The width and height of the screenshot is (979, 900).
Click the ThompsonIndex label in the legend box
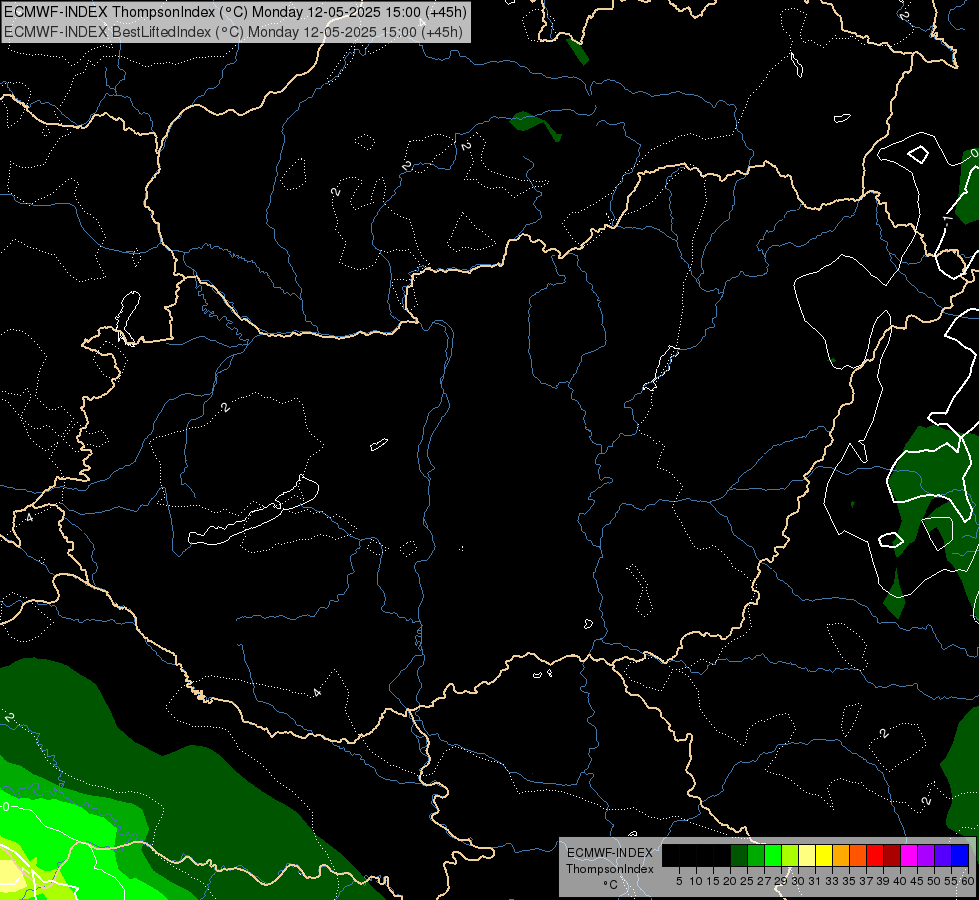(610, 869)
